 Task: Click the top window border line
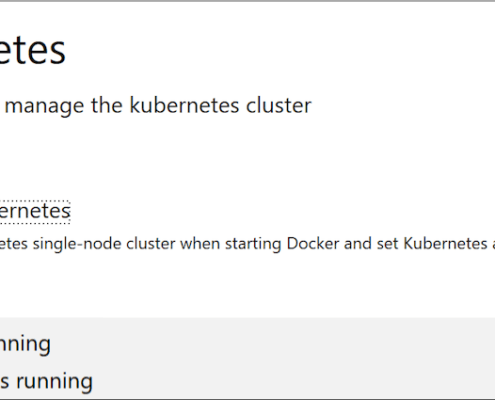tap(247, 1)
